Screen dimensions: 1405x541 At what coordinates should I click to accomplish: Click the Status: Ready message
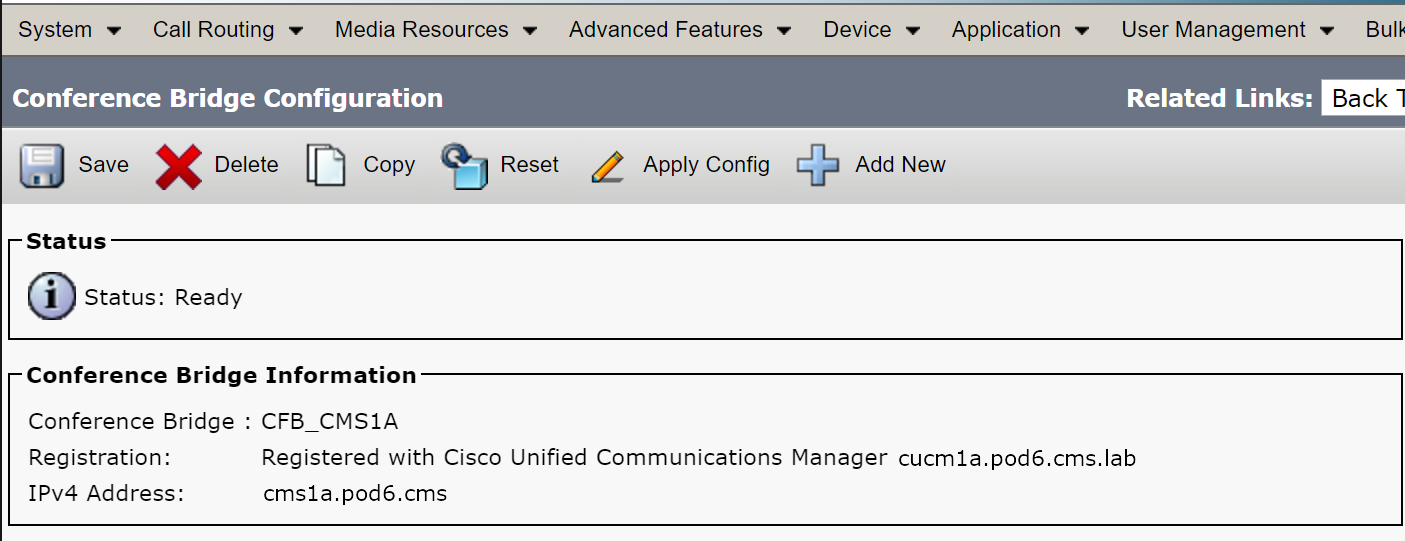coord(163,297)
